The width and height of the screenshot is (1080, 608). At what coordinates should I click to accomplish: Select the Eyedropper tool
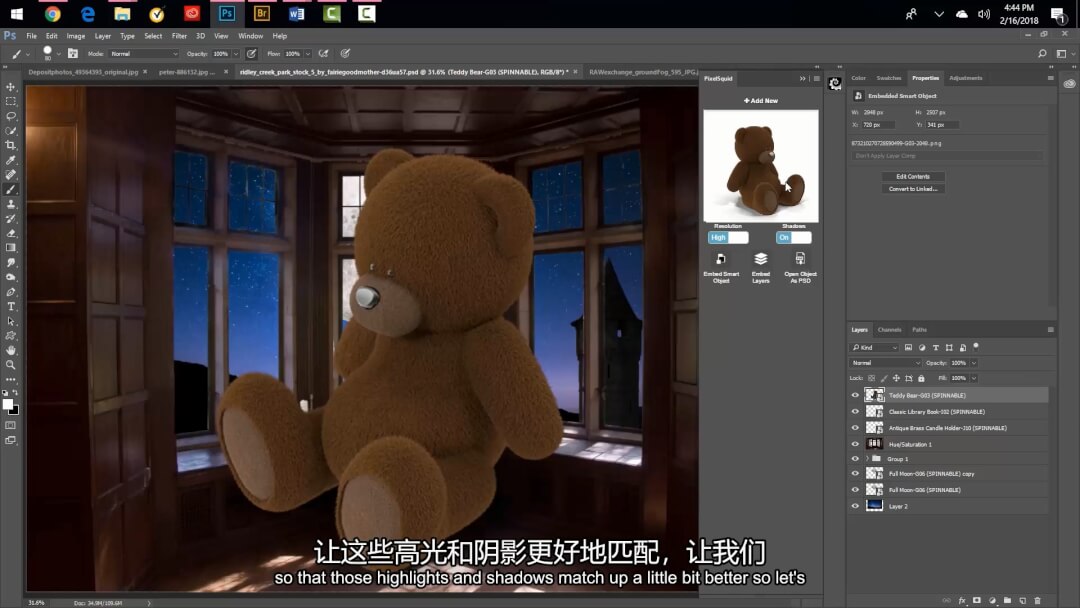click(x=10, y=160)
